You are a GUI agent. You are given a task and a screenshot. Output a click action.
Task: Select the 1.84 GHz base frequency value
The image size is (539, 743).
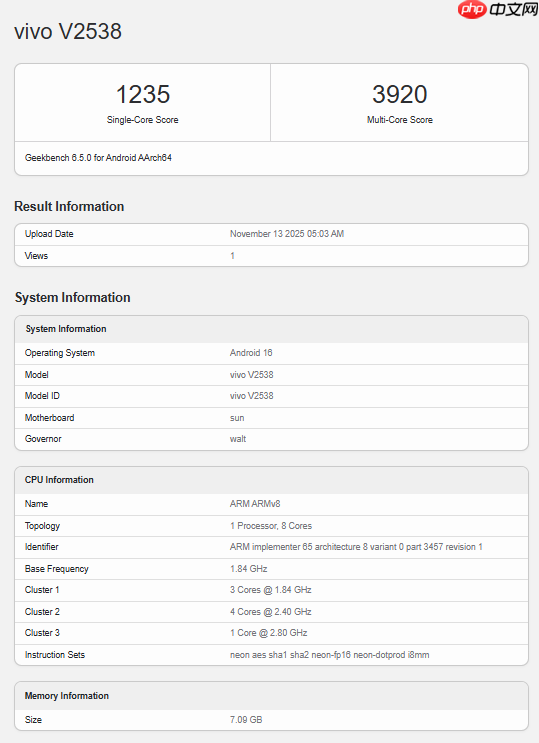[x=248, y=569]
